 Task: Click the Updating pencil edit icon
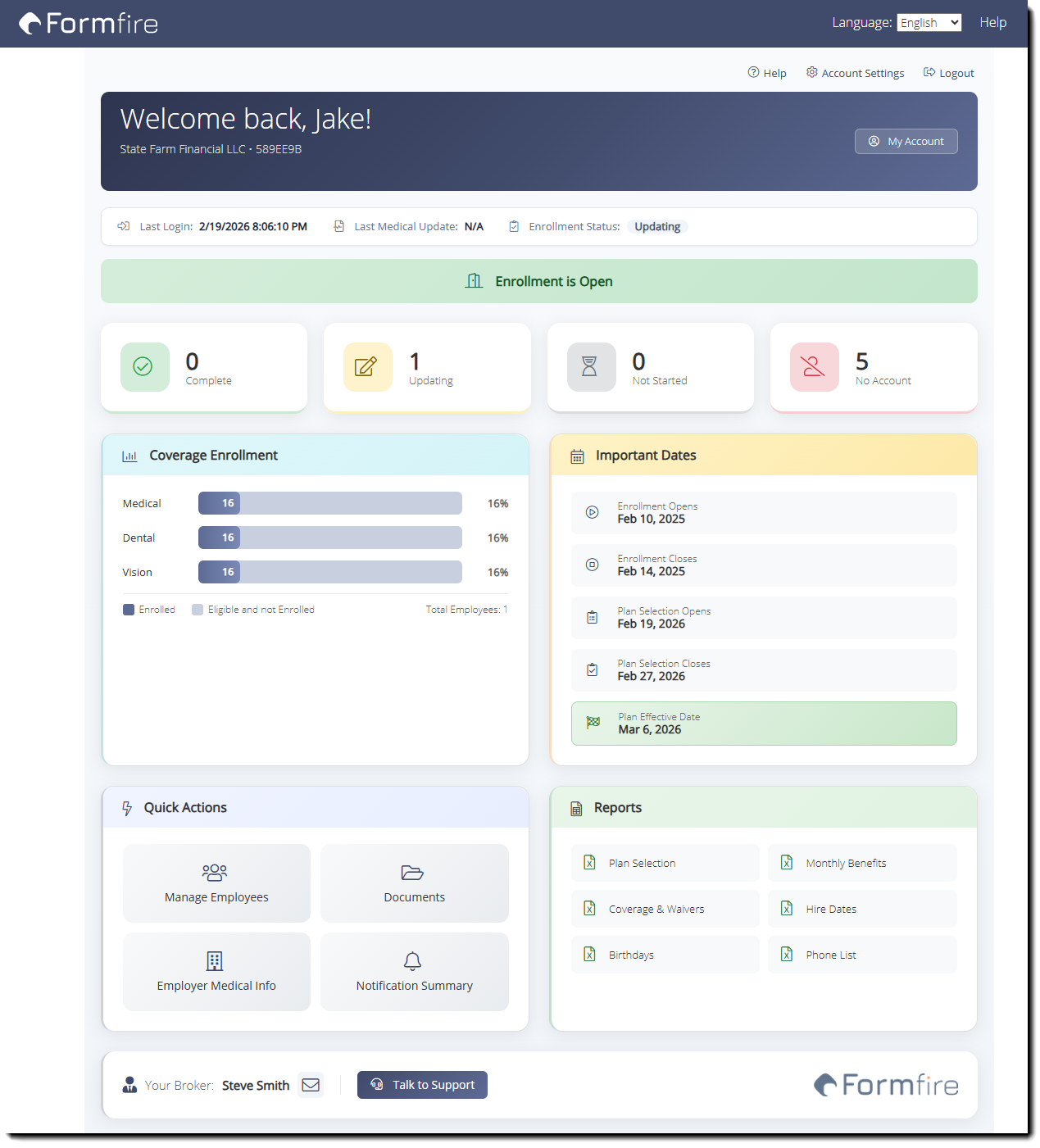pyautogui.click(x=366, y=366)
